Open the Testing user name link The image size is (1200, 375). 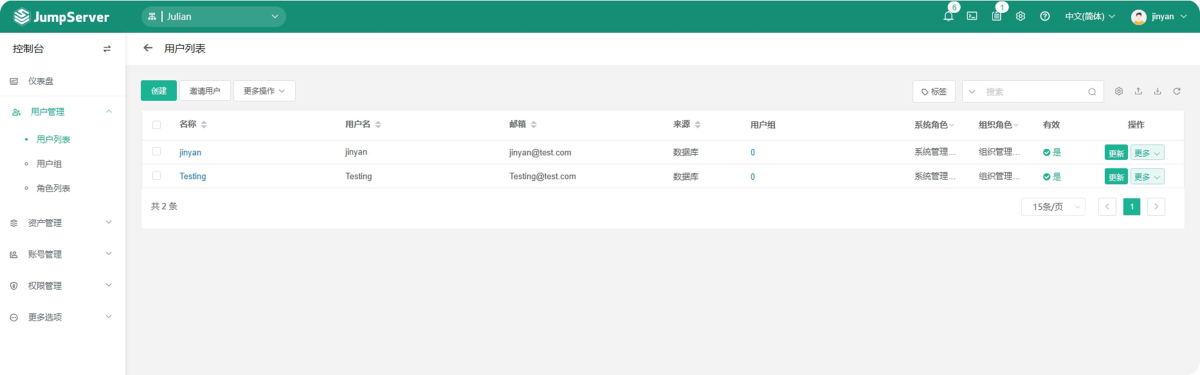[193, 177]
